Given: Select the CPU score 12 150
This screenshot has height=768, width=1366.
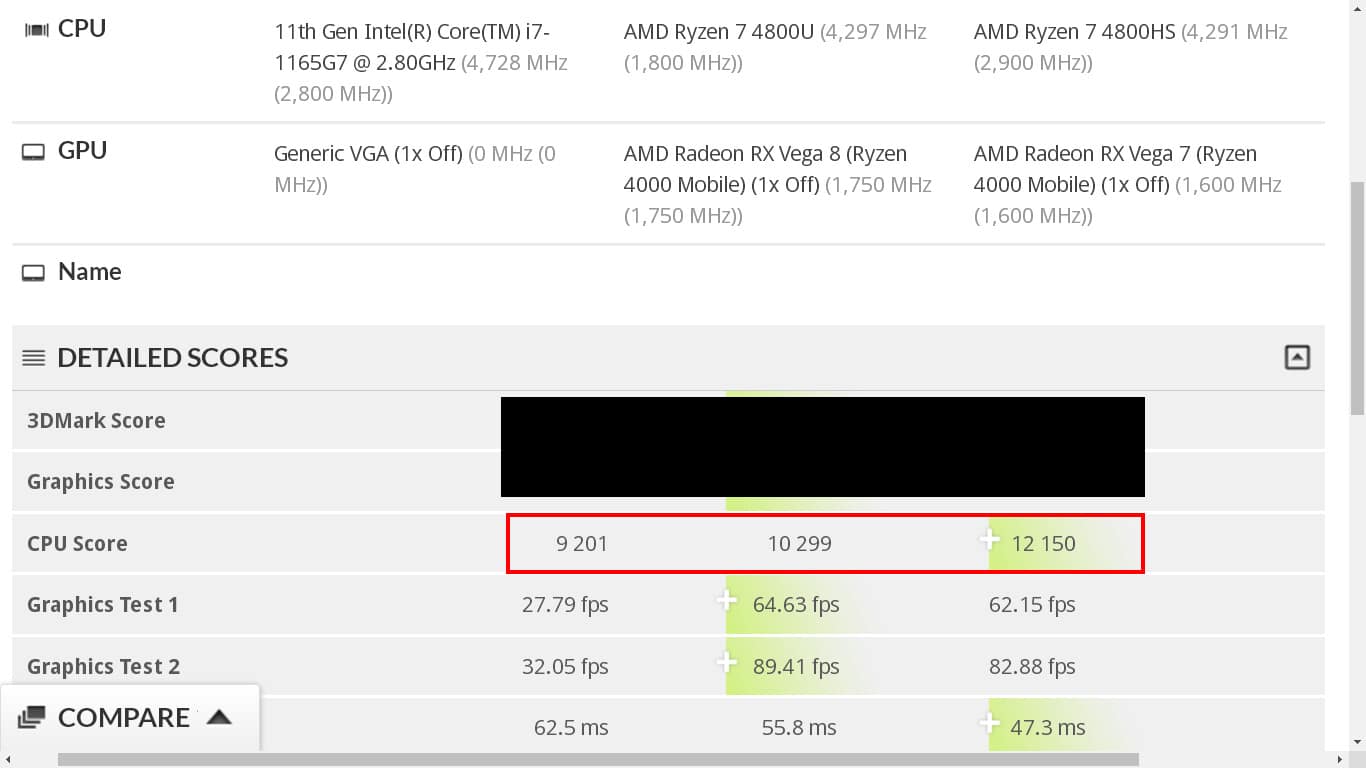Looking at the screenshot, I should tap(1044, 544).
